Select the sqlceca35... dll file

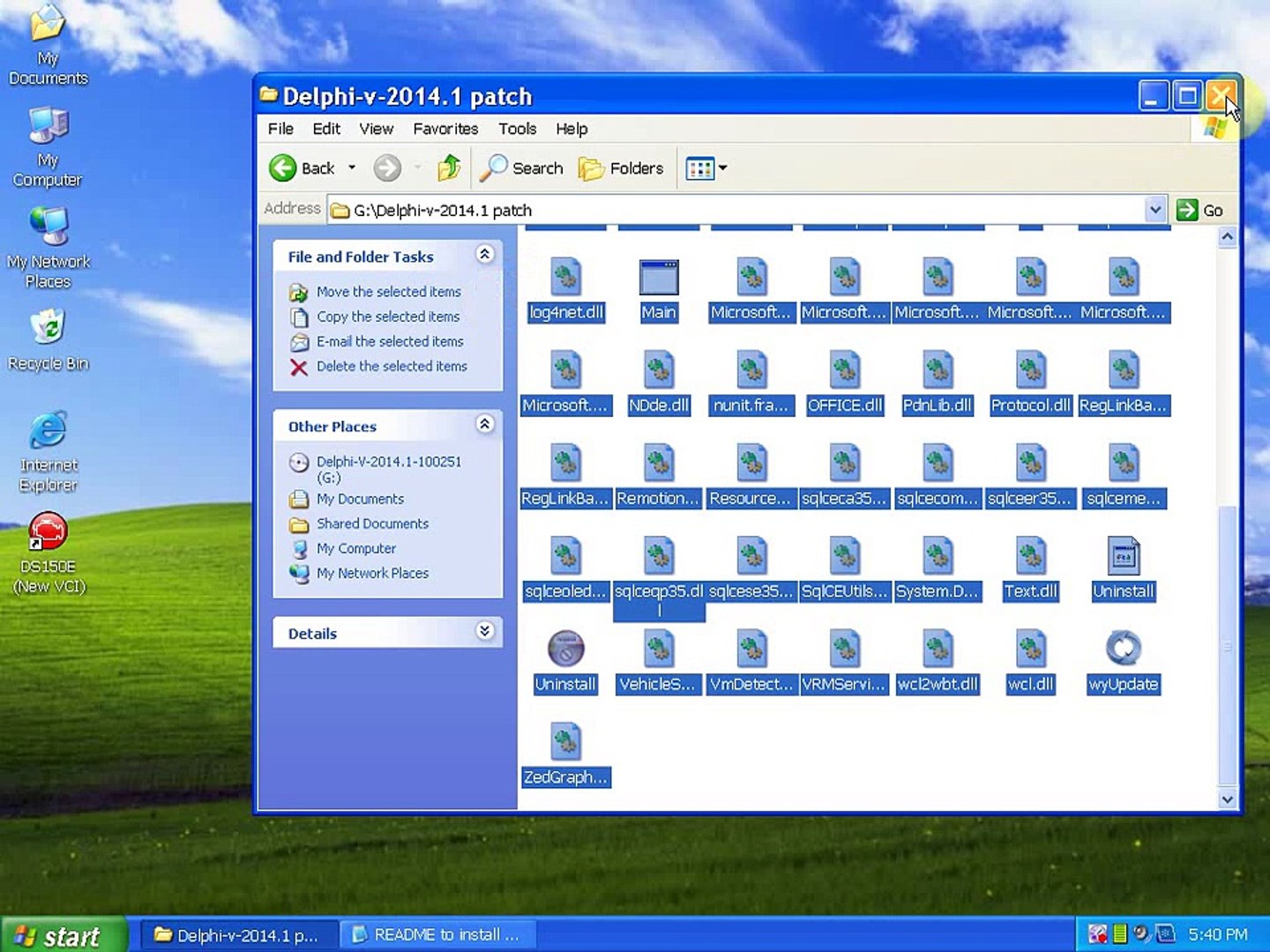[845, 475]
